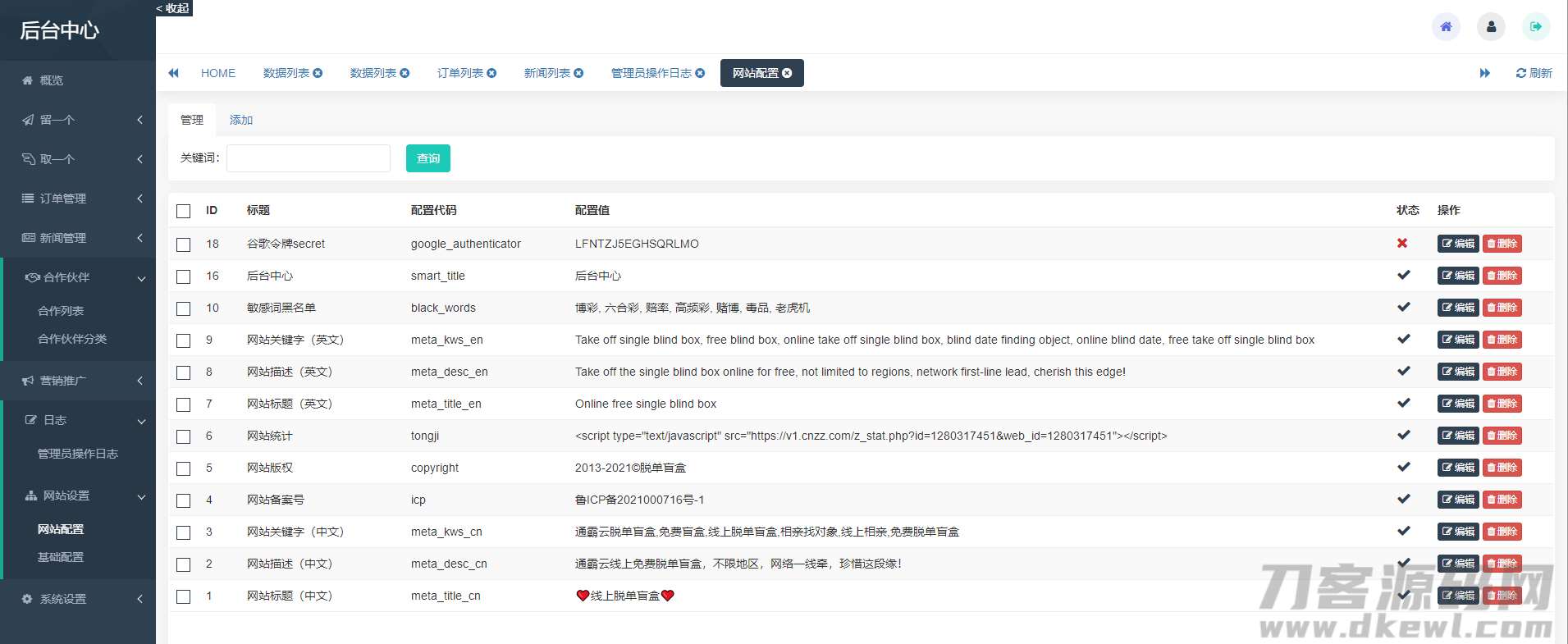Close the 订单列表 tab via its X icon
The width and height of the screenshot is (1568, 644).
click(492, 73)
